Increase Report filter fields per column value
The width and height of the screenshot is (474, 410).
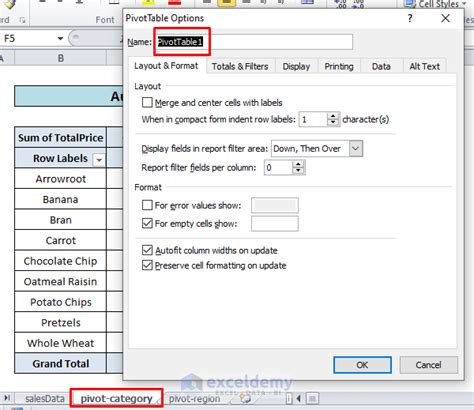[x=298, y=164]
